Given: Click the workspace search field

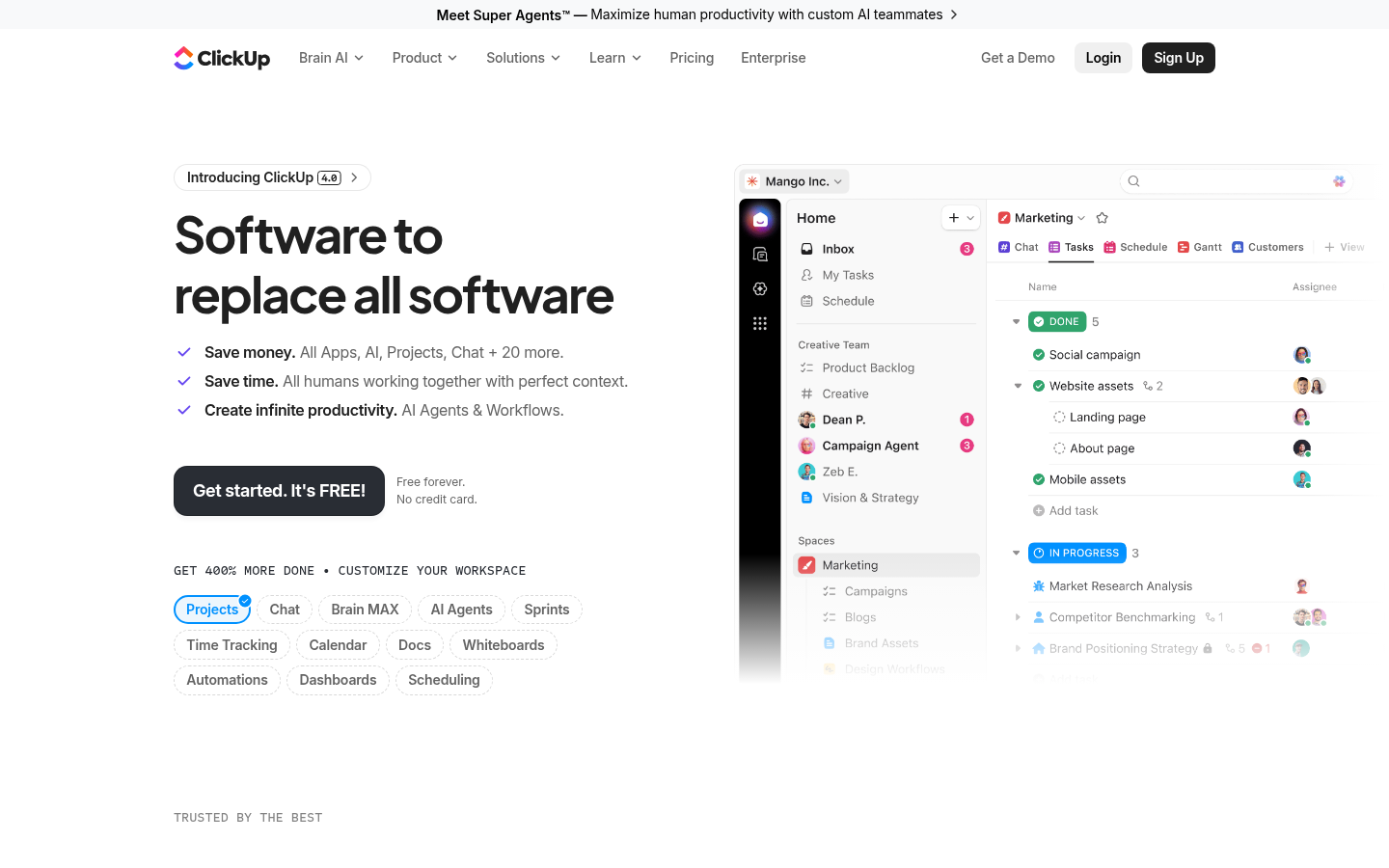Looking at the screenshot, I should coord(1236,181).
